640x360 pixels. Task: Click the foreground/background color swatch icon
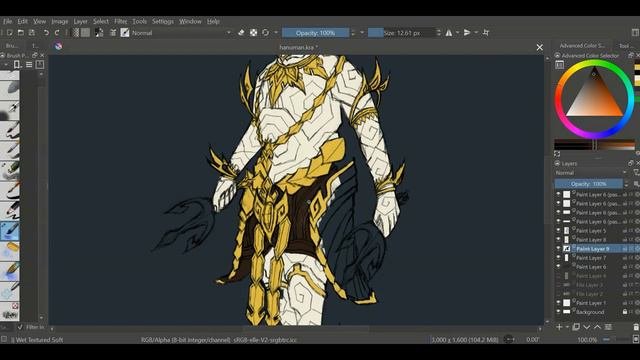99,33
